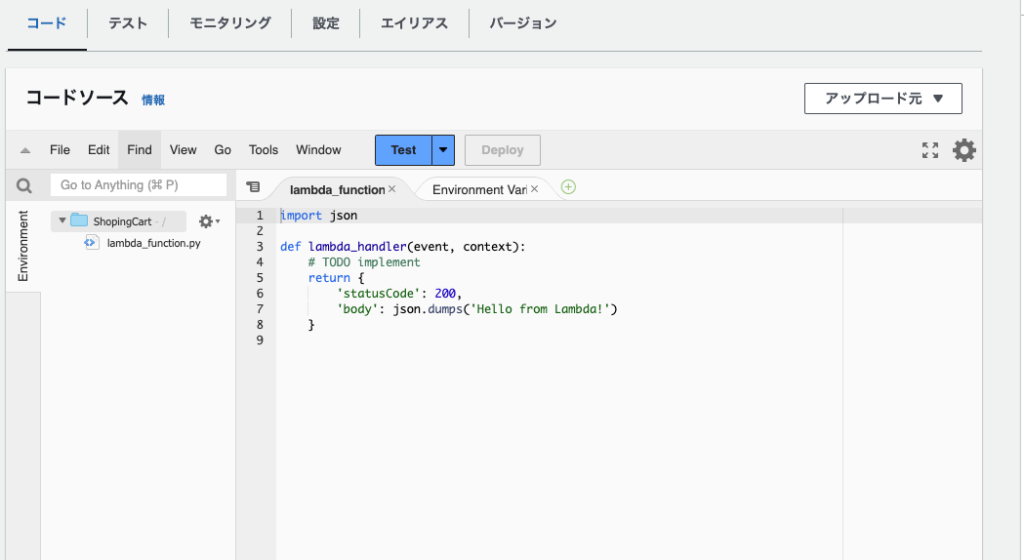Toggle fullscreen editor mode icon
The image size is (1024, 560).
[930, 150]
